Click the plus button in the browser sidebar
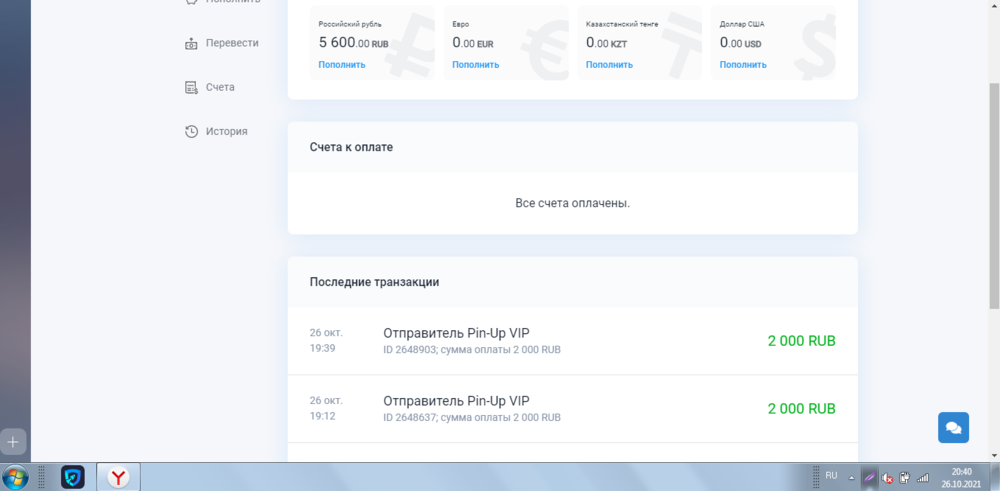 pos(13,441)
